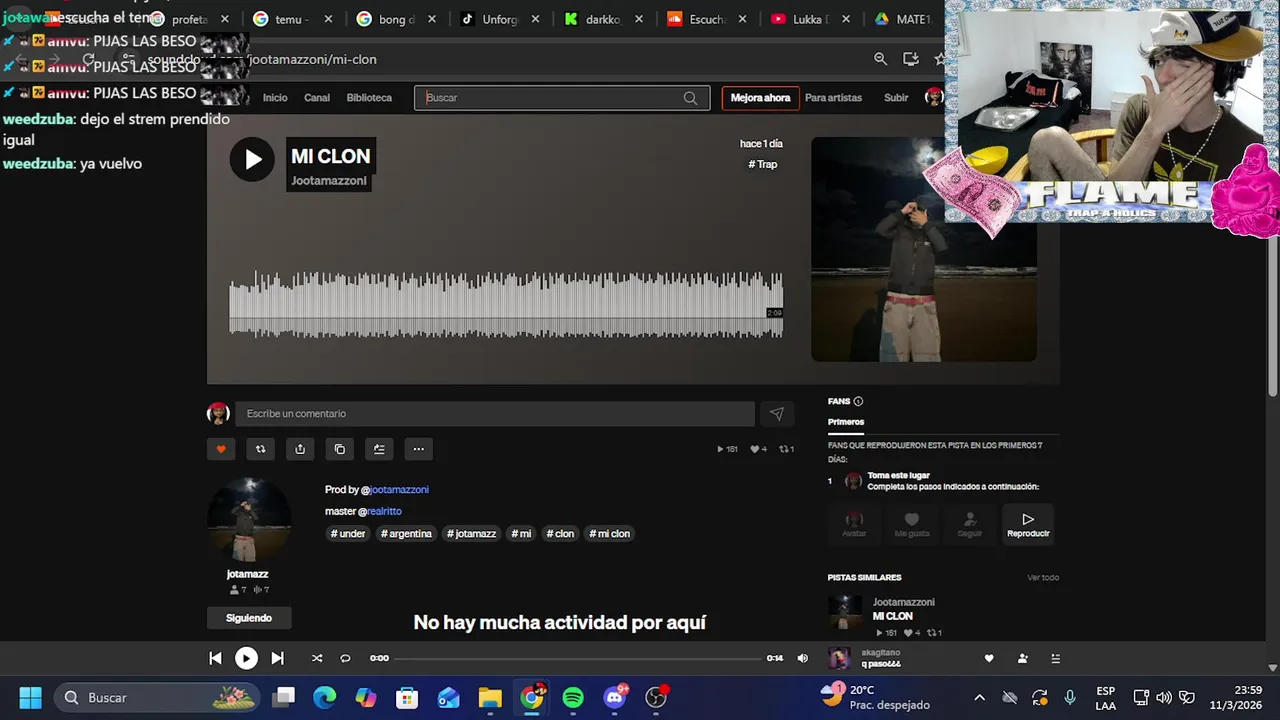Open the three-dots more options menu
The image size is (1280, 720).
click(x=419, y=449)
